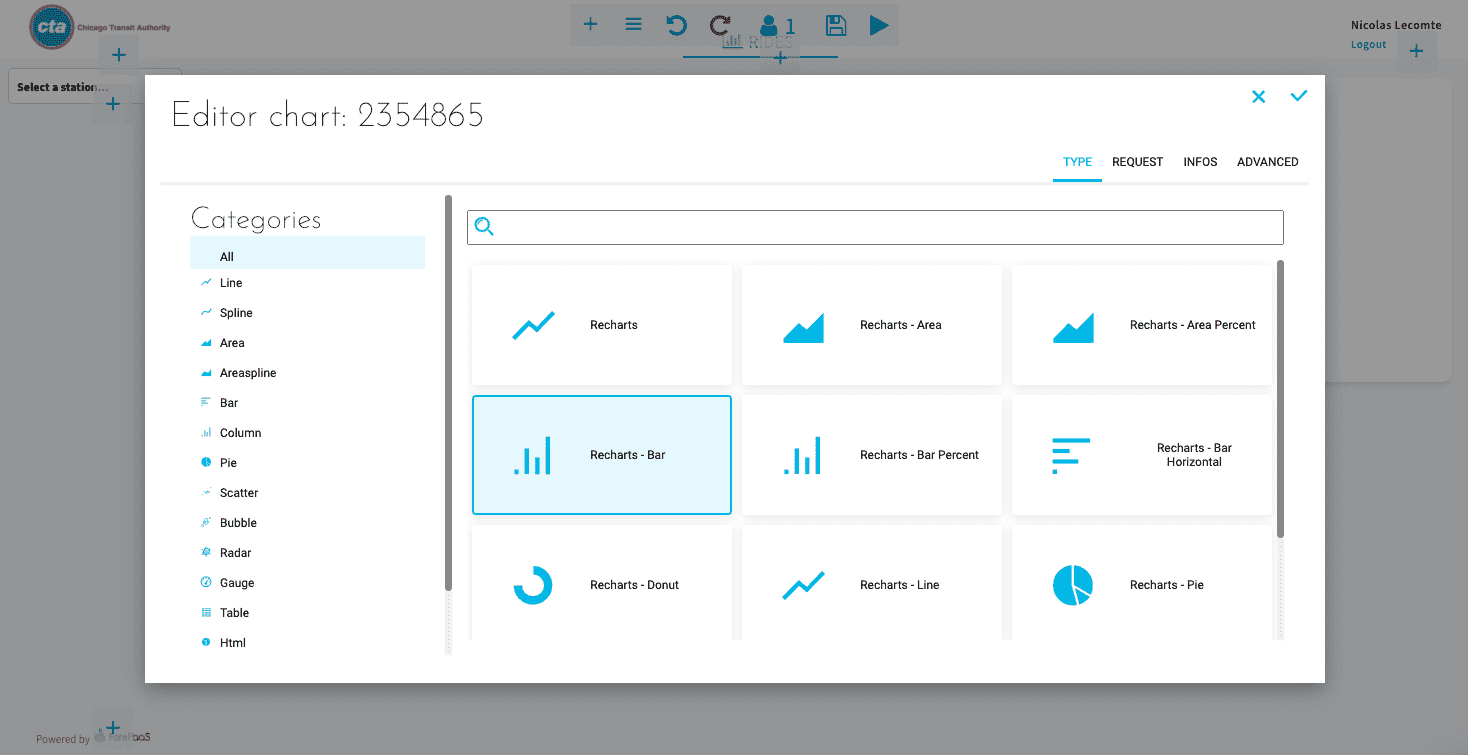Screen dimensions: 1468x755
Task: Open the Select a station dropdown
Action: [x=95, y=86]
